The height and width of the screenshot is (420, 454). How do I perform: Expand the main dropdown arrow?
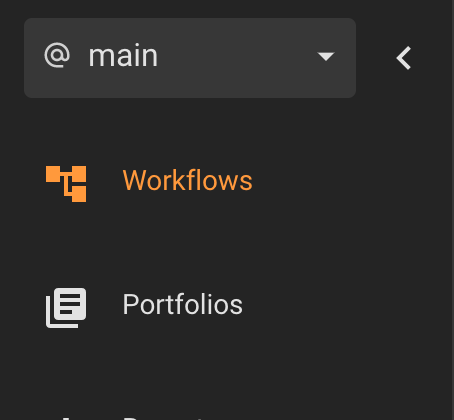[x=326, y=56]
